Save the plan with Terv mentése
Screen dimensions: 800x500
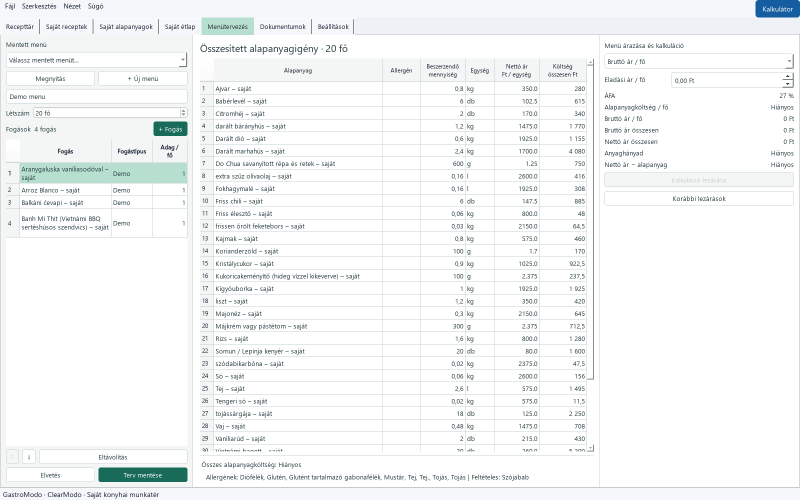click(x=143, y=475)
